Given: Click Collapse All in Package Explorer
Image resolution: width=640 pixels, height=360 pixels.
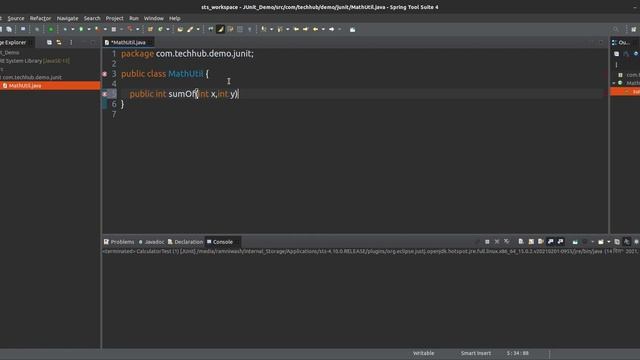Looking at the screenshot, I should coord(49,42).
